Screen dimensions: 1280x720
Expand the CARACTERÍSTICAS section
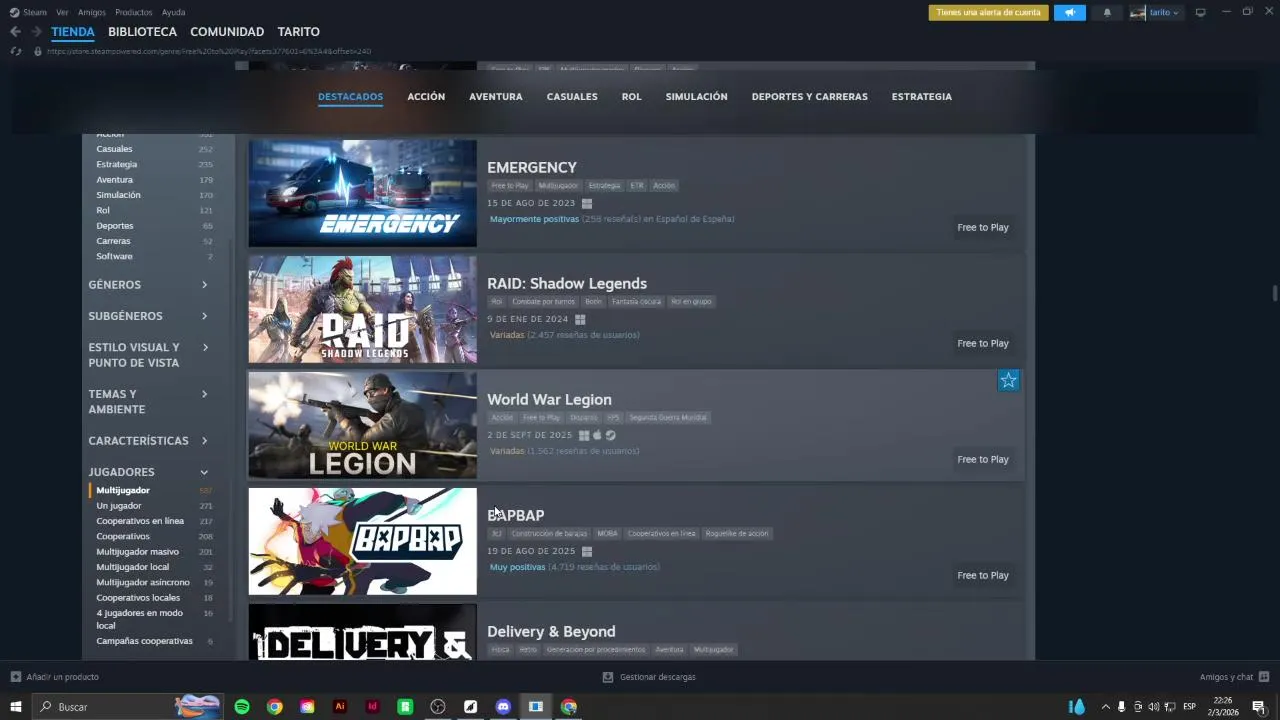149,441
